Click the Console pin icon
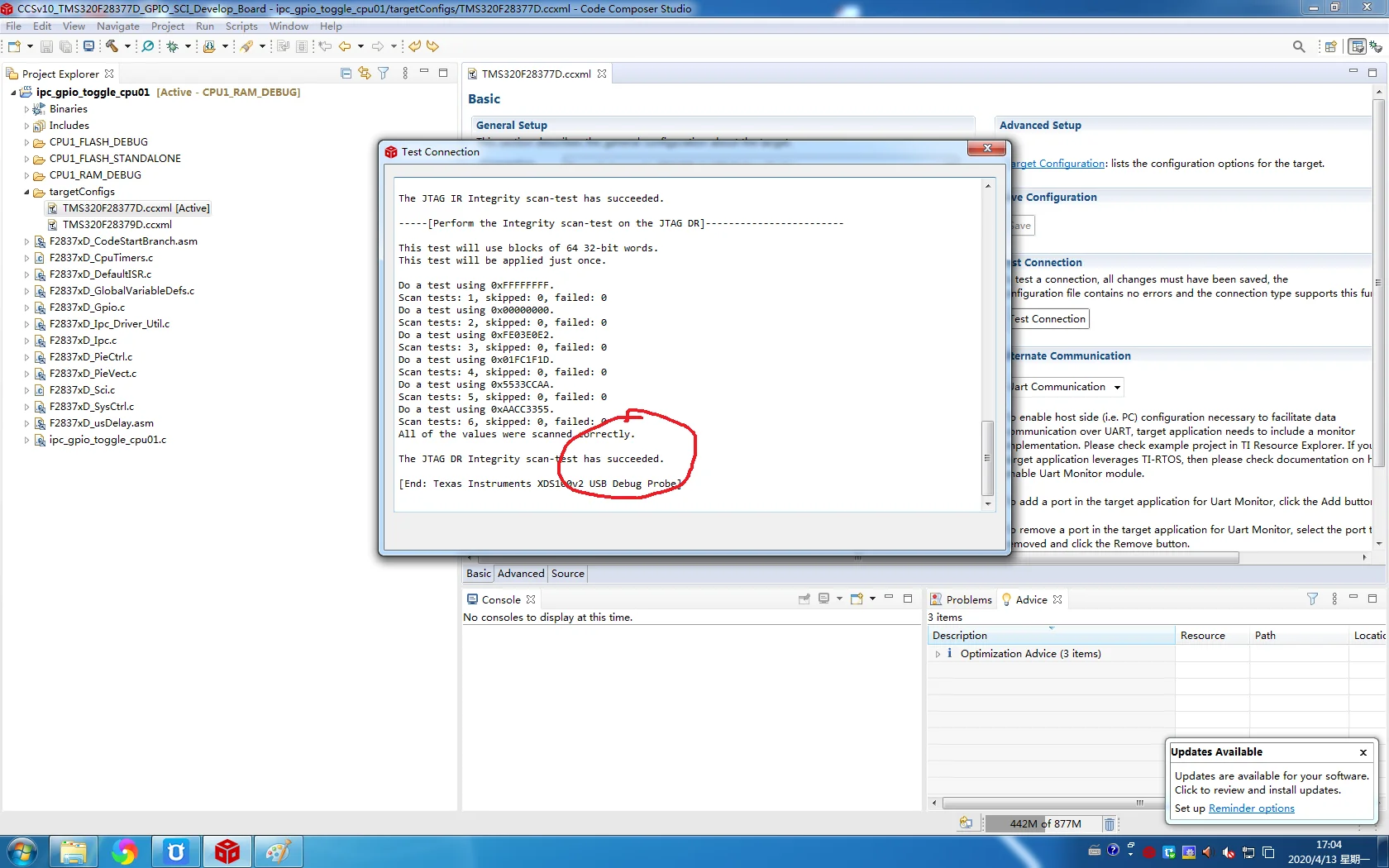 pyautogui.click(x=804, y=599)
